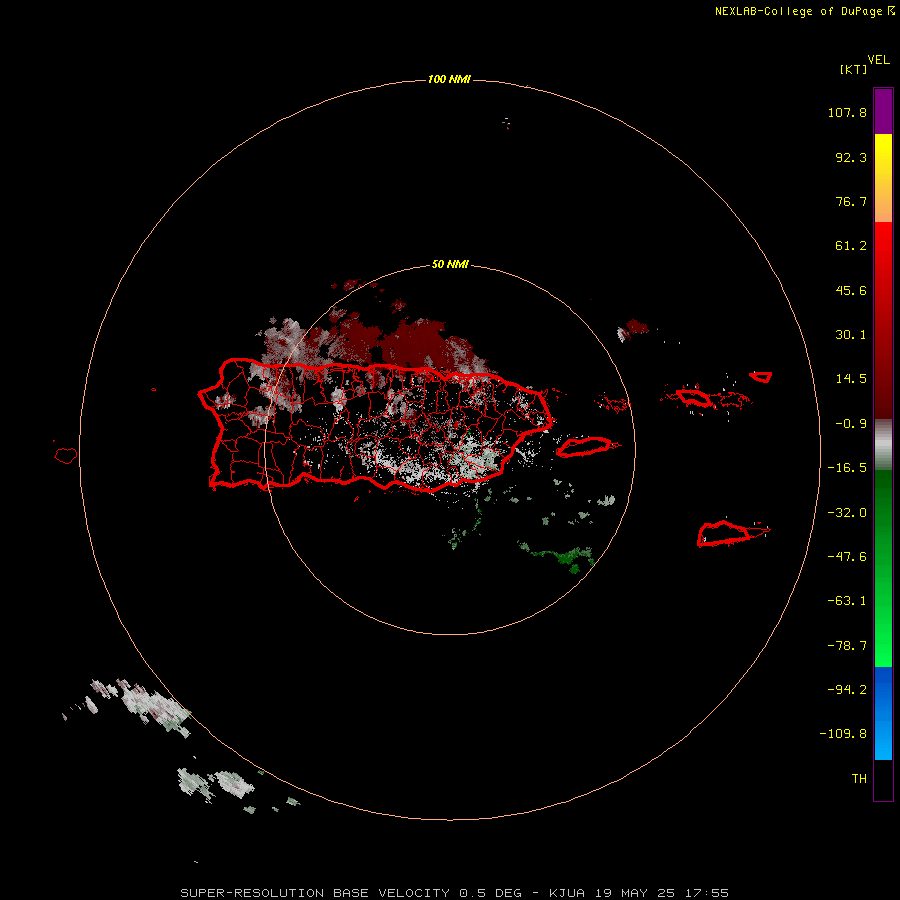The image size is (900, 900).
Task: Click the Super-Resolution Base Velocity caption
Action: point(455,893)
